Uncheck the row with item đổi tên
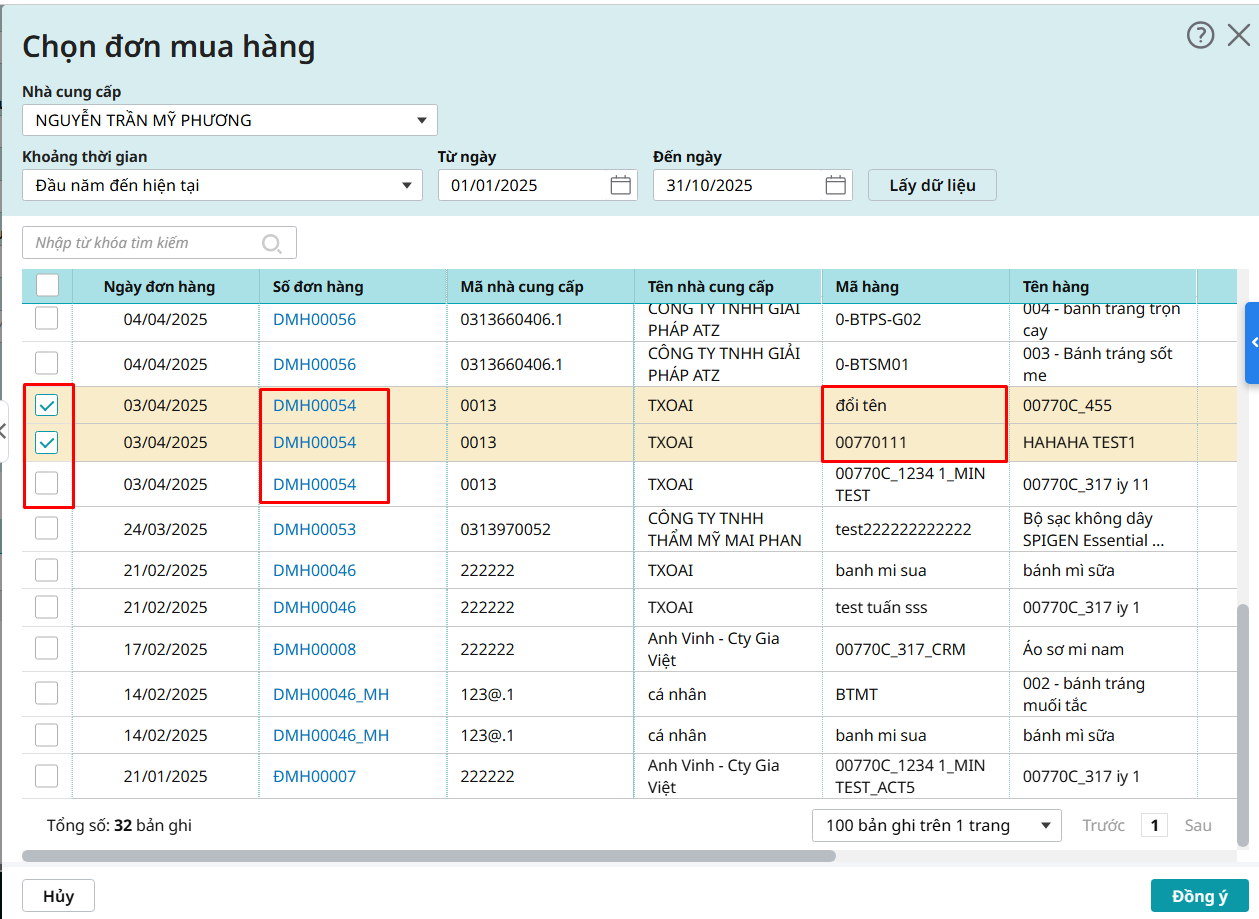Screen dimensions: 1259x919 pyautogui.click(x=47, y=405)
